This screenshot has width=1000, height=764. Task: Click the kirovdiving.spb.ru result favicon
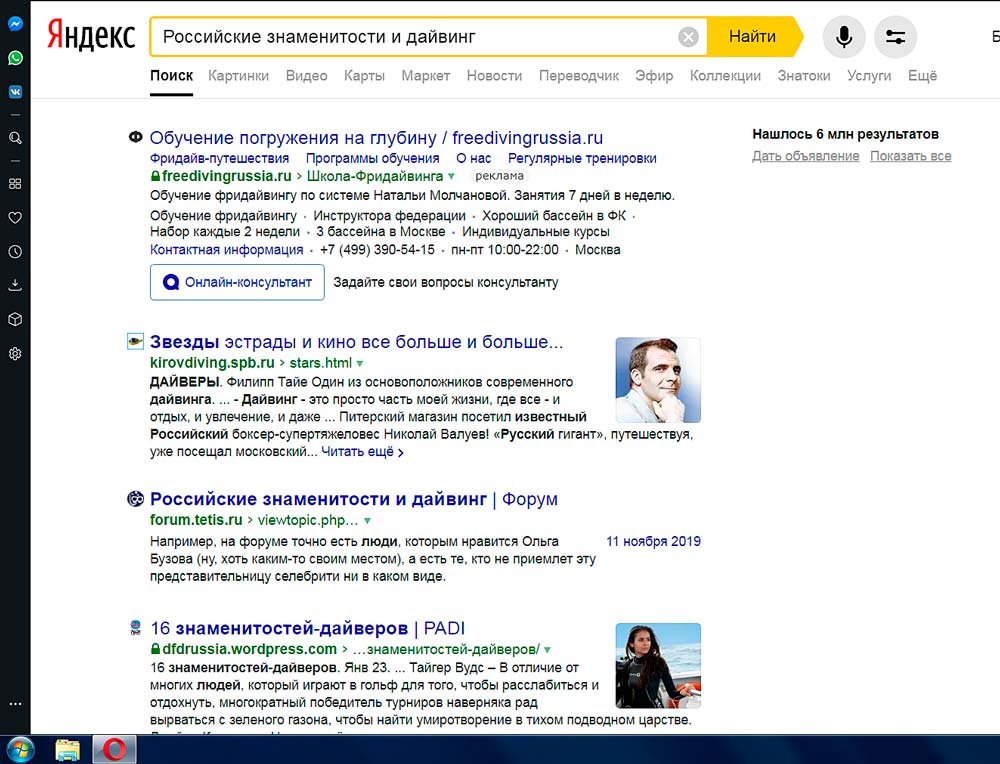coord(135,342)
